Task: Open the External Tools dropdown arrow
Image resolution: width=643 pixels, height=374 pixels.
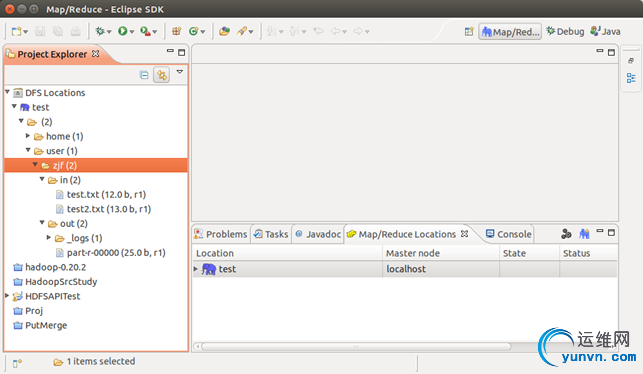Action: (155, 32)
